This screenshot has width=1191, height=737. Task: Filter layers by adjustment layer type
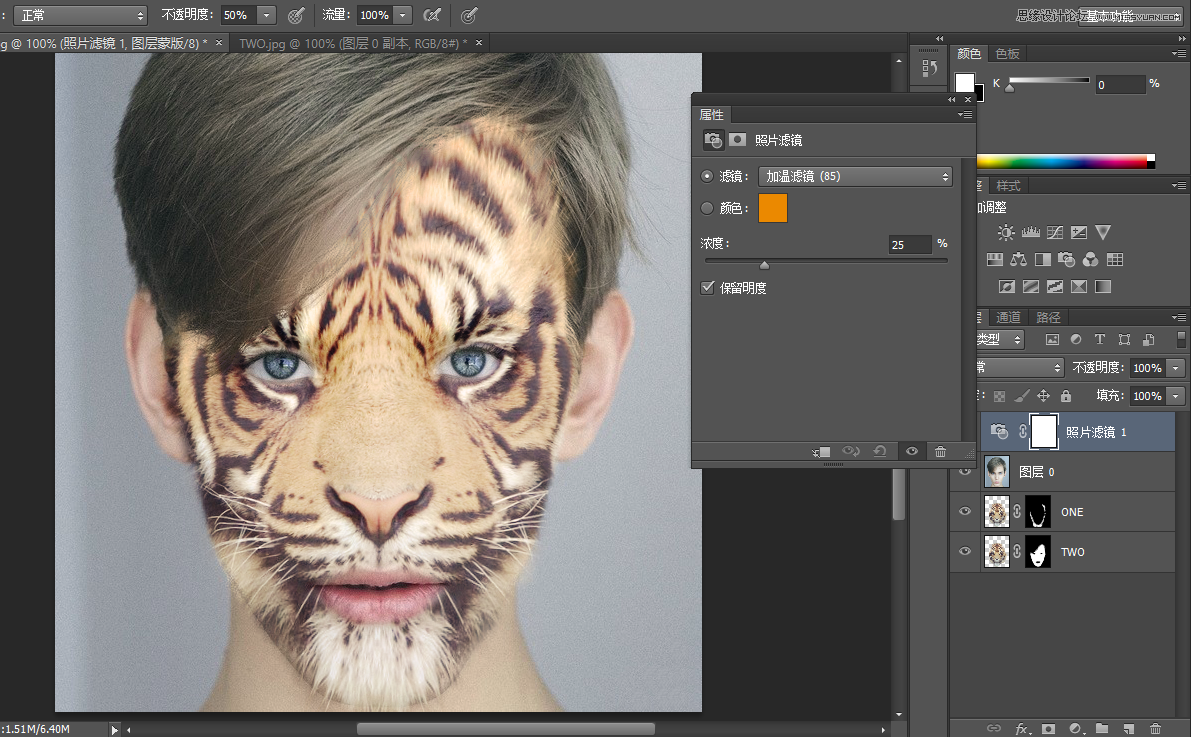pos(1076,340)
